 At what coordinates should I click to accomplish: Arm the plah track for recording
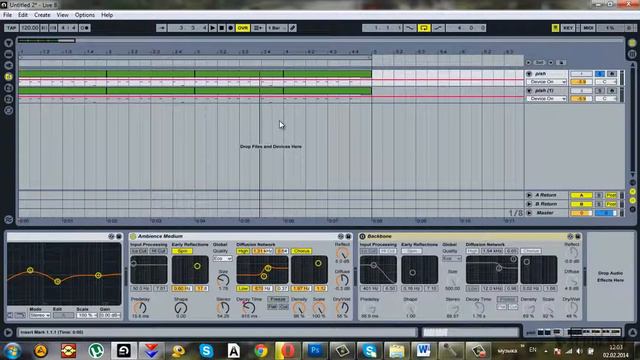tap(611, 74)
